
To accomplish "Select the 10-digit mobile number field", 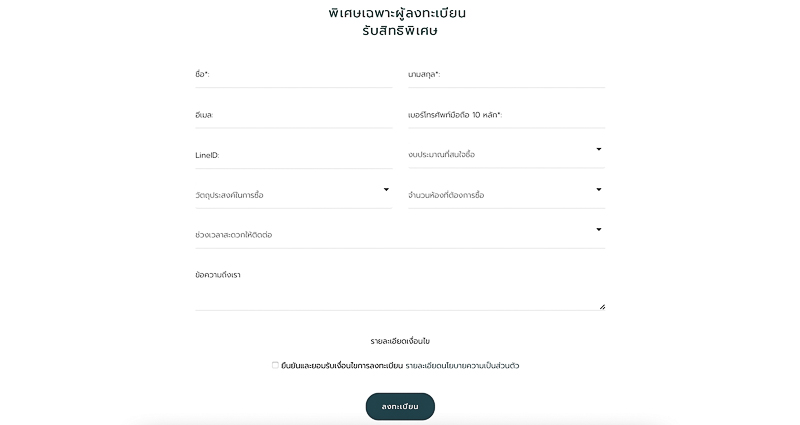I will point(507,115).
